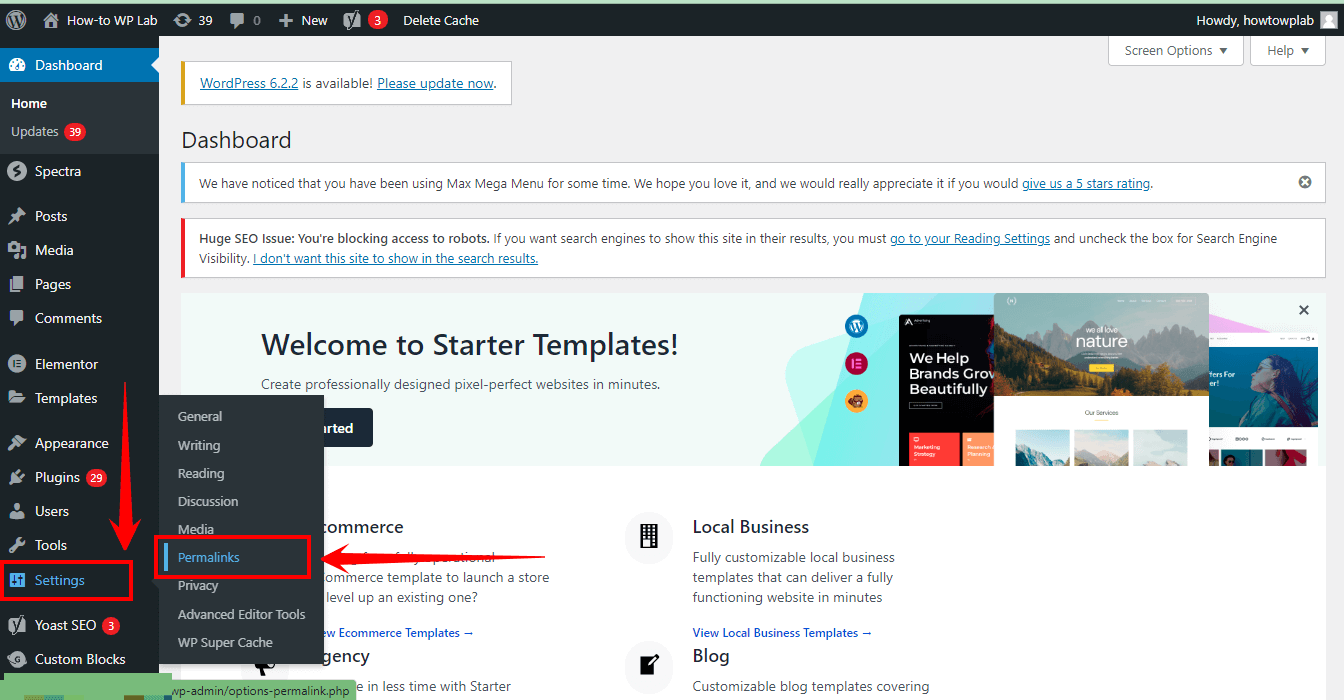
Task: Dismiss the Max Mega Menu rating notice
Action: [x=1304, y=182]
